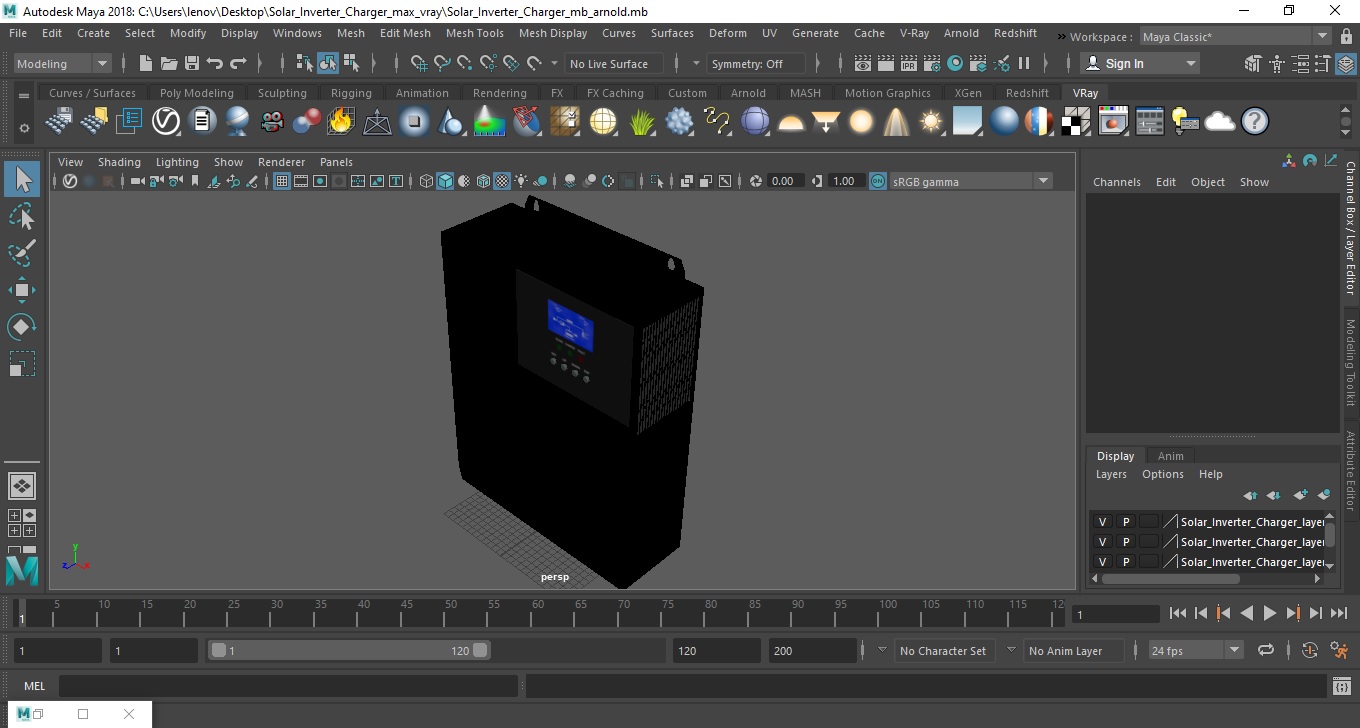Screen dimensions: 1360x728
Task: Click the V-Ray logo shelf icon
Action: tap(166, 122)
